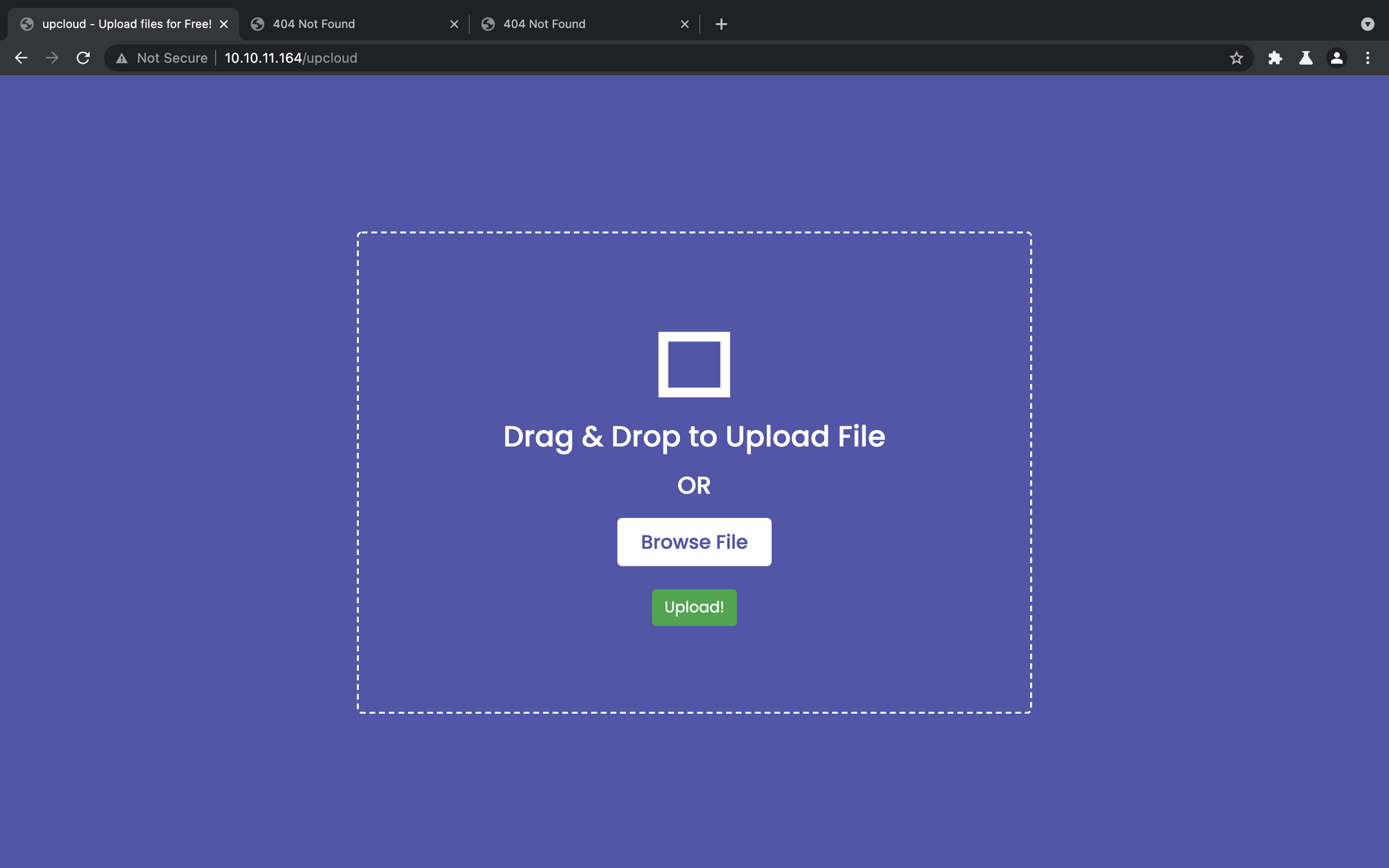The image size is (1389, 868).
Task: Close the upcloud tab
Action: 224,24
